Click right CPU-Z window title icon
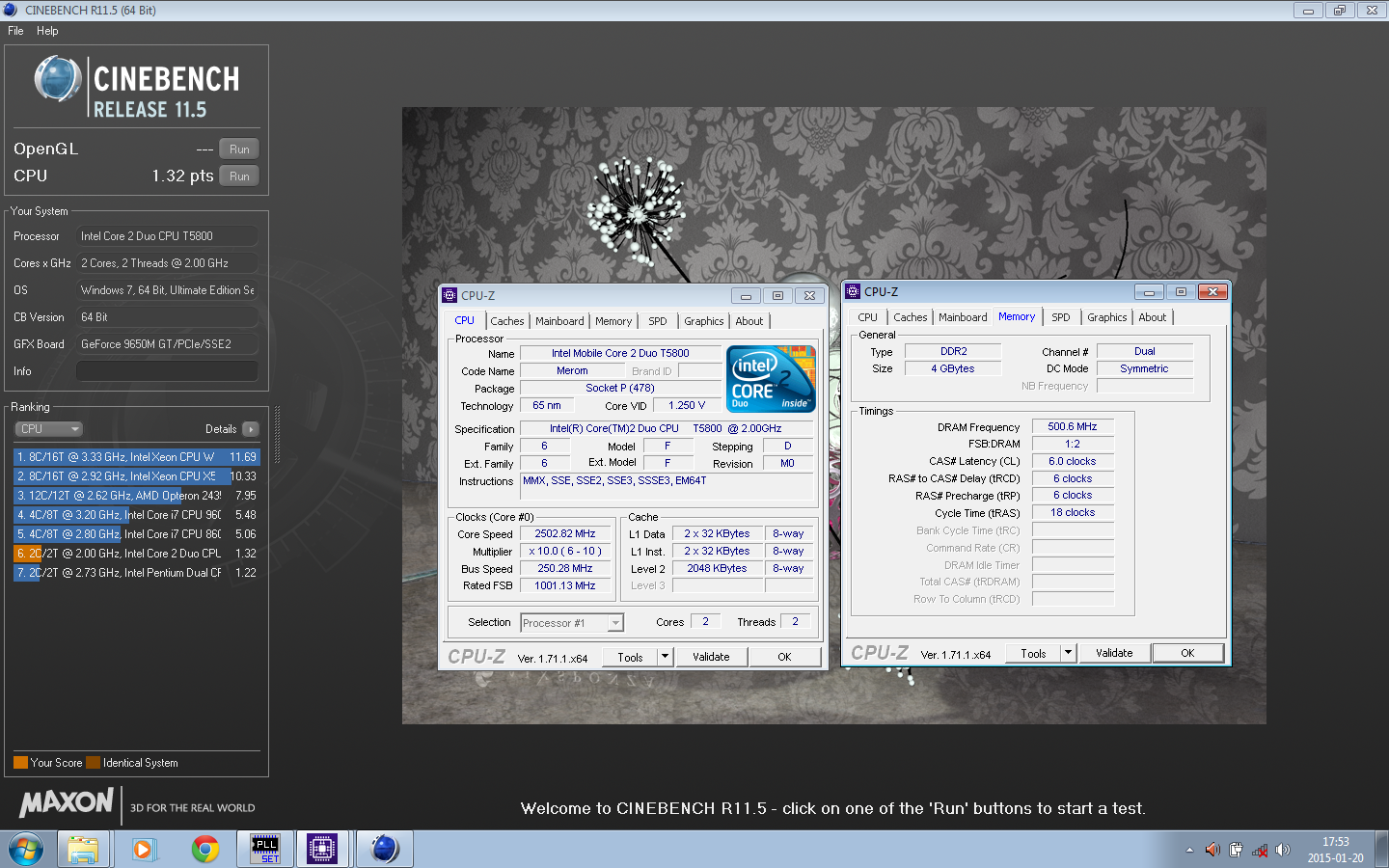This screenshot has height=868, width=1389. [853, 291]
